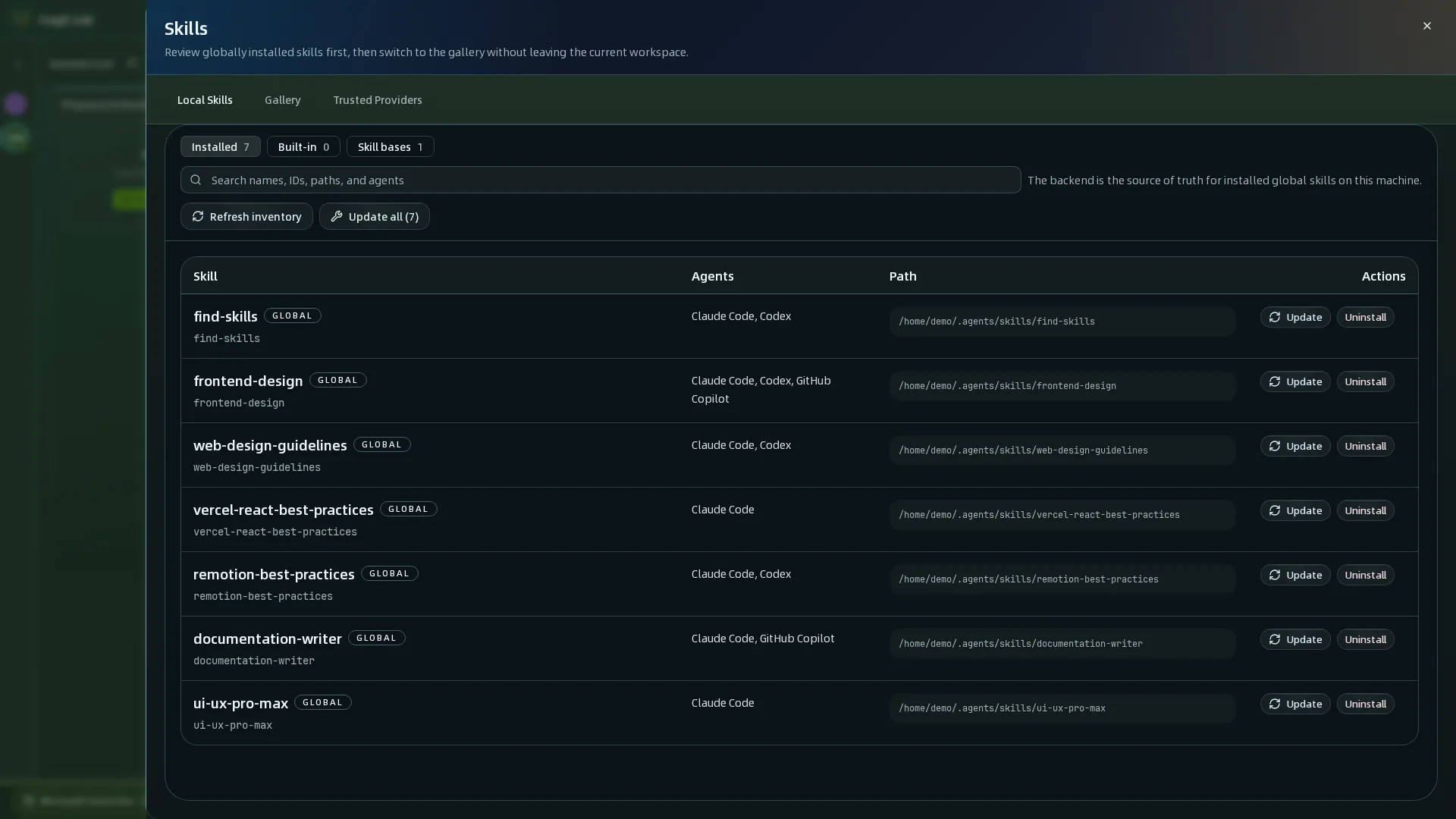Screen dimensions: 1456x819
Task: Close the Skills dialog with X icon
Action: pos(1426,26)
